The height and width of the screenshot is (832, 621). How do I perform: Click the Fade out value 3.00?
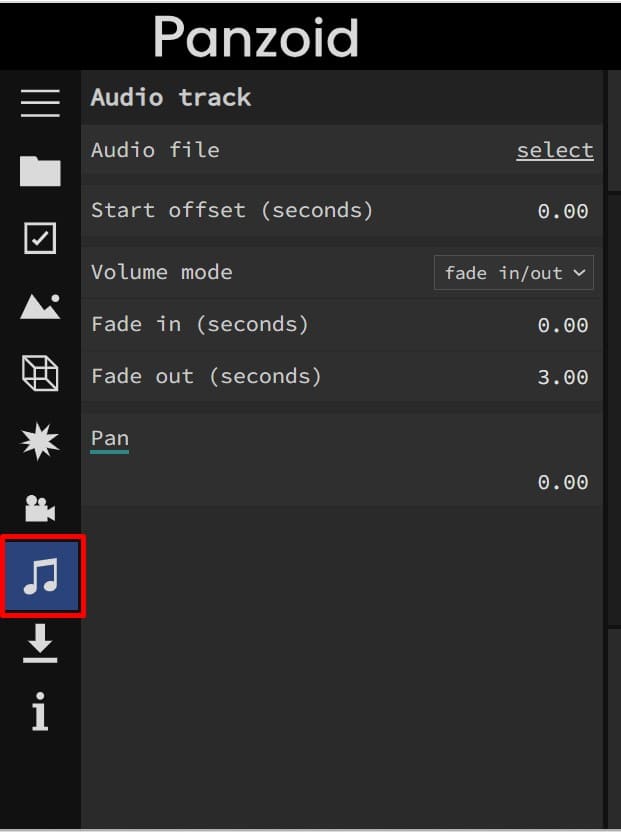pyautogui.click(x=563, y=377)
